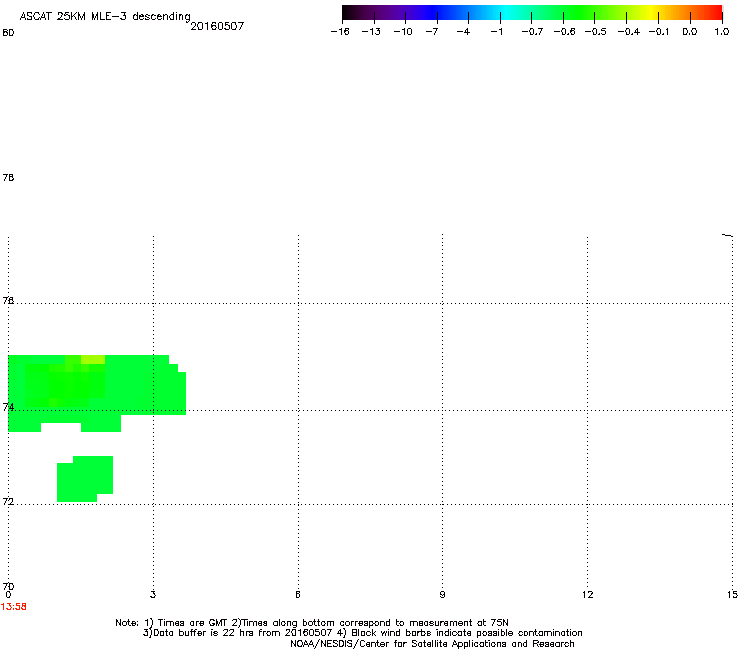The width and height of the screenshot is (740, 650).
Task: Click the wind barb mark at the top right
Action: pyautogui.click(x=727, y=235)
